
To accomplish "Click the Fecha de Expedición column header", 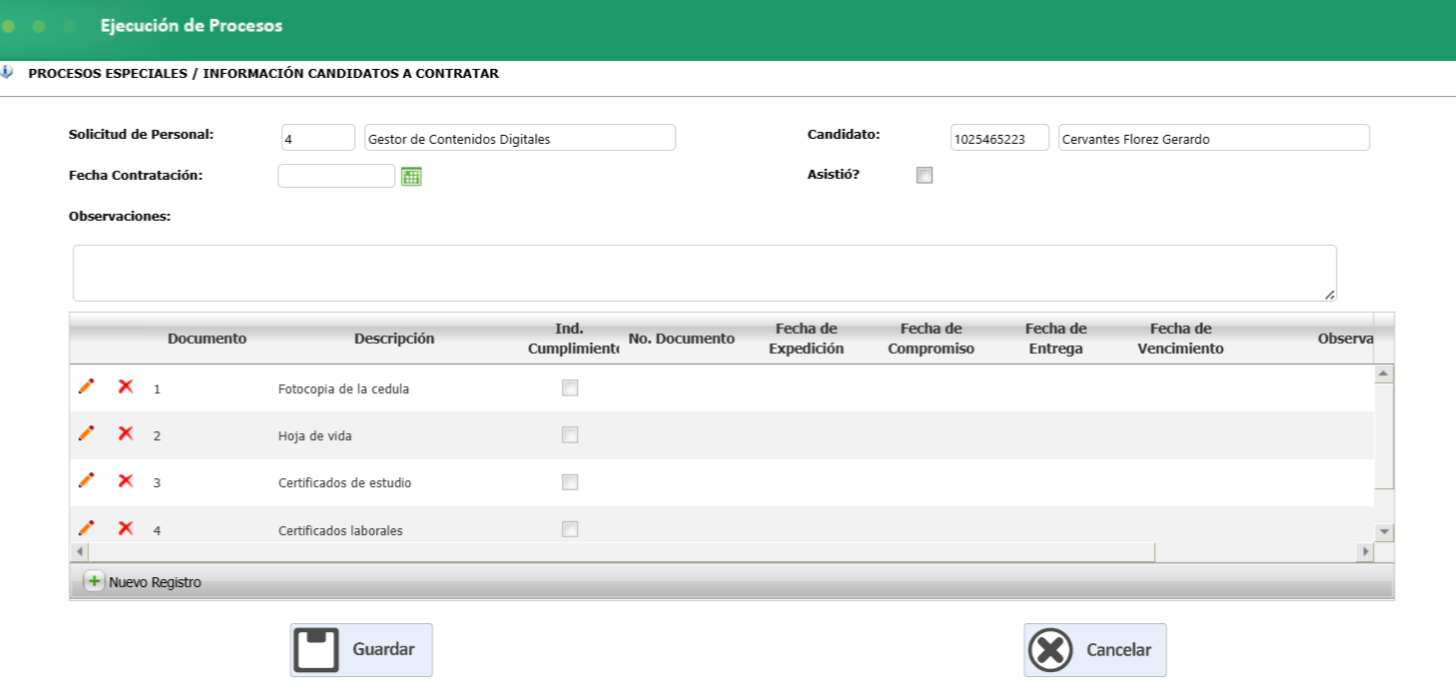I will click(x=807, y=339).
